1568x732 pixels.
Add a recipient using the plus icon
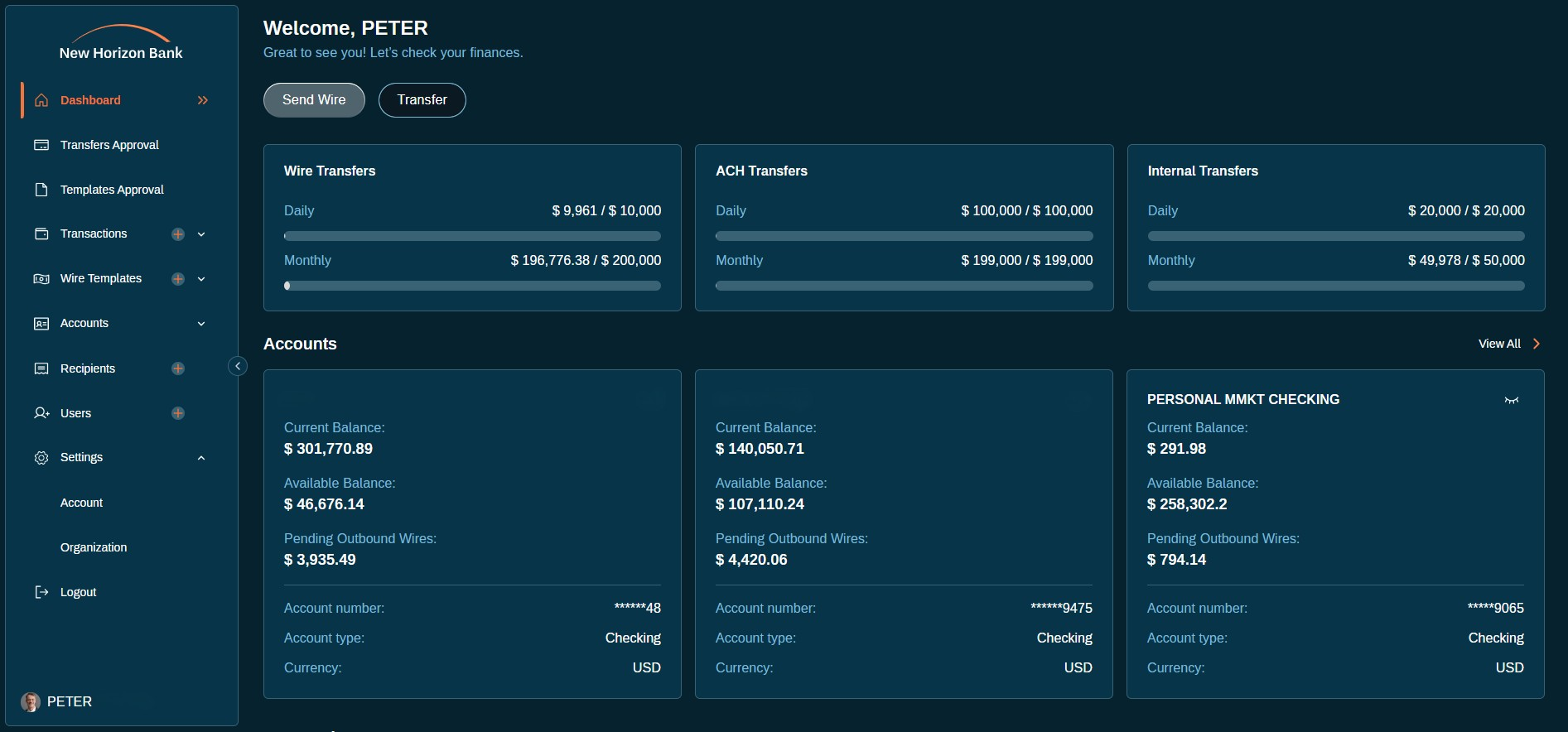[178, 368]
